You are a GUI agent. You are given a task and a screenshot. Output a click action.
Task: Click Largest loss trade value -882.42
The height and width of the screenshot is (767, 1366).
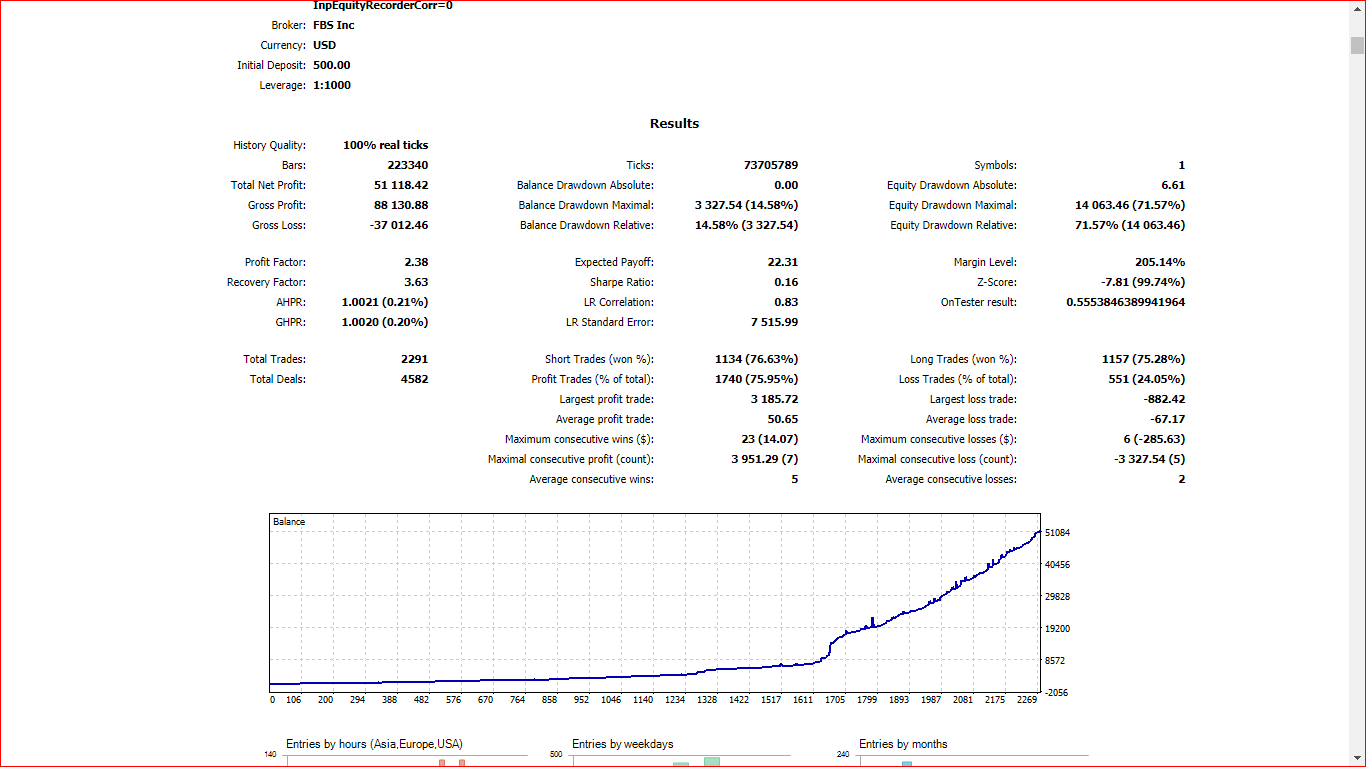point(1166,399)
